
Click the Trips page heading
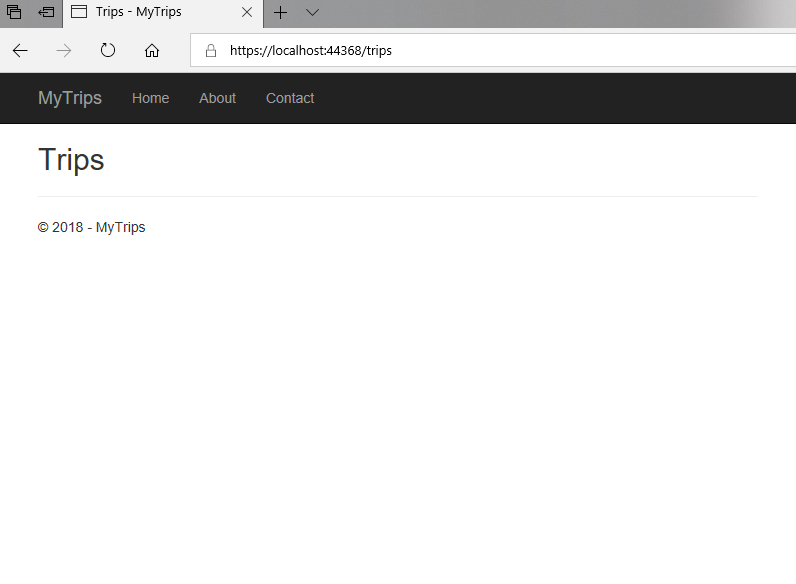(x=71, y=160)
